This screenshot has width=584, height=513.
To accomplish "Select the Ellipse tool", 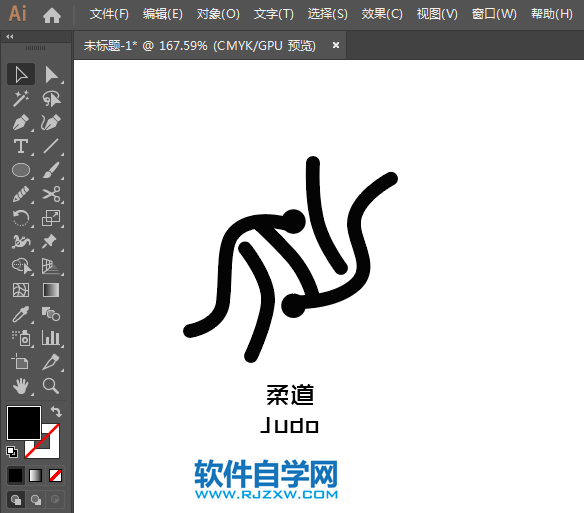I will (21, 170).
